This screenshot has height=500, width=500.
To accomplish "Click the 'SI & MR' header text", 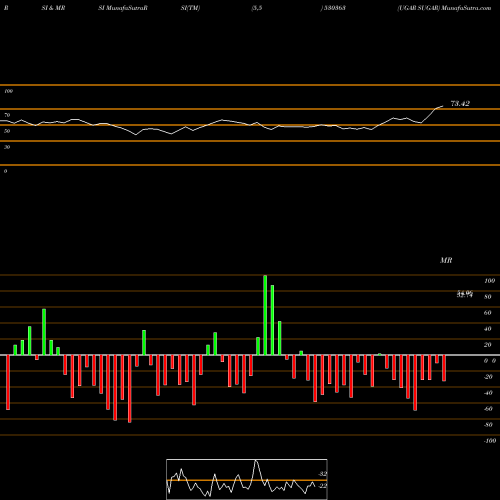I will coord(53,8).
